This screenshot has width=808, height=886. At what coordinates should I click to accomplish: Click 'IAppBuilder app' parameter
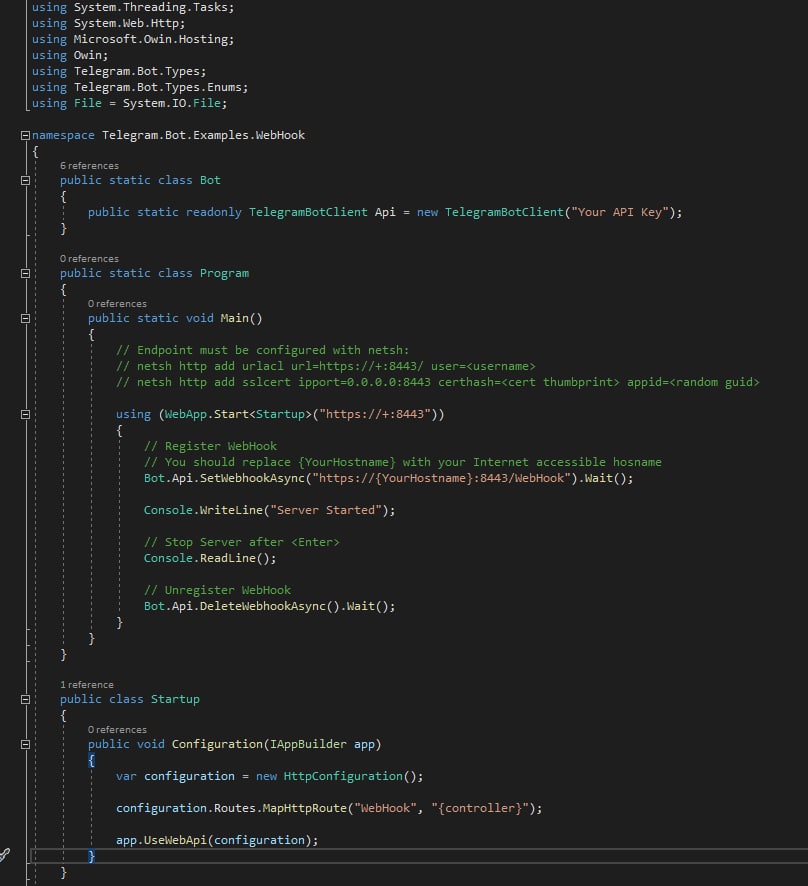322,744
